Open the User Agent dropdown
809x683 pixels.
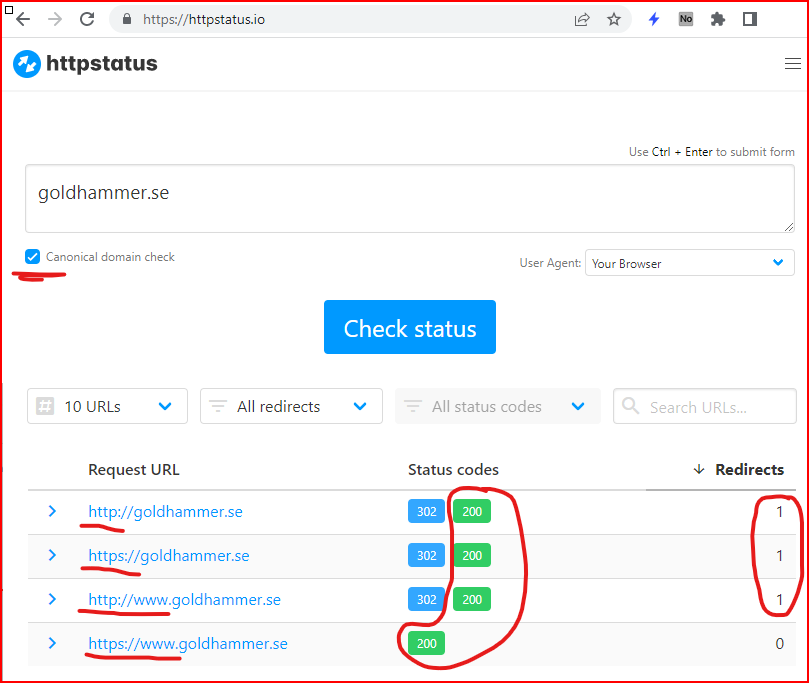coord(689,263)
